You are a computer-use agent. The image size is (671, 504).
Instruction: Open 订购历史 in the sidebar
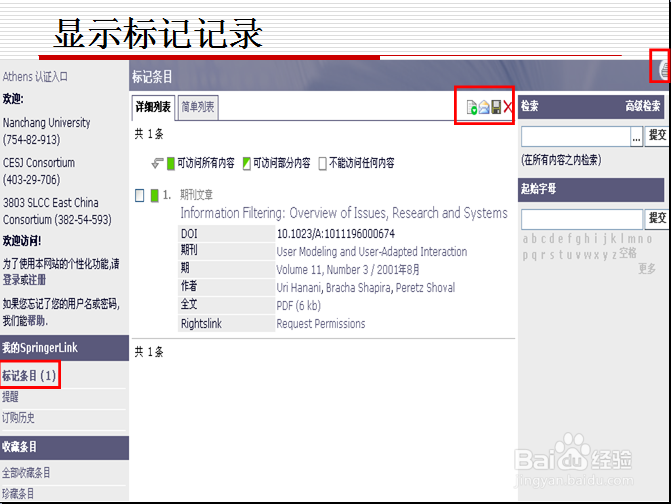coord(18,418)
